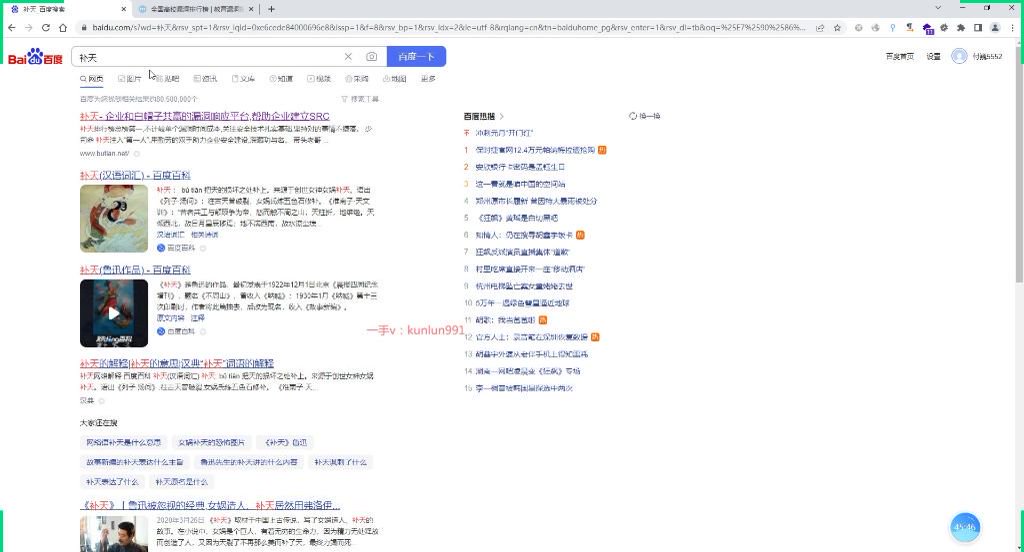This screenshot has width=1024, height=552.
Task: Click related search 补天原名是什么
Action: click(182, 482)
